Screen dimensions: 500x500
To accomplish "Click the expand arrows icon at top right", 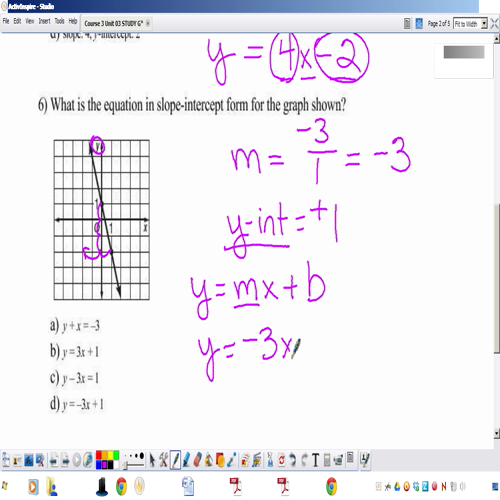I will point(495,23).
